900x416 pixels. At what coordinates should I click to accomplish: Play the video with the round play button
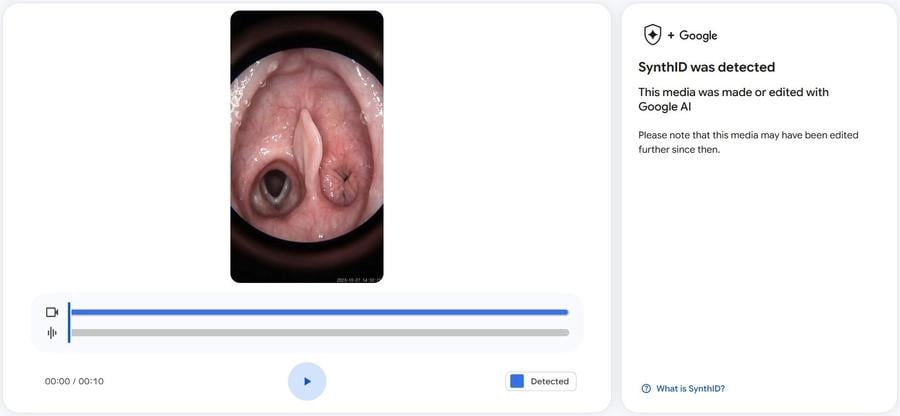(x=307, y=381)
